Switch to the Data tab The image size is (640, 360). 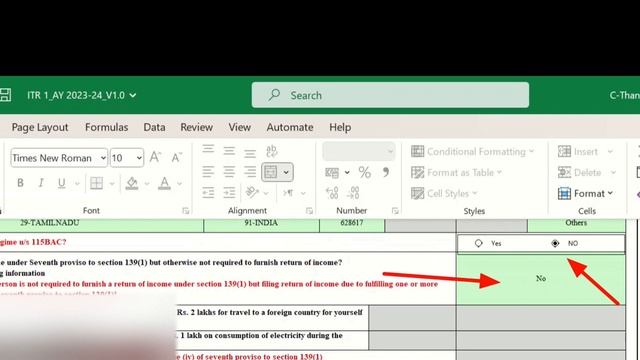[154, 127]
